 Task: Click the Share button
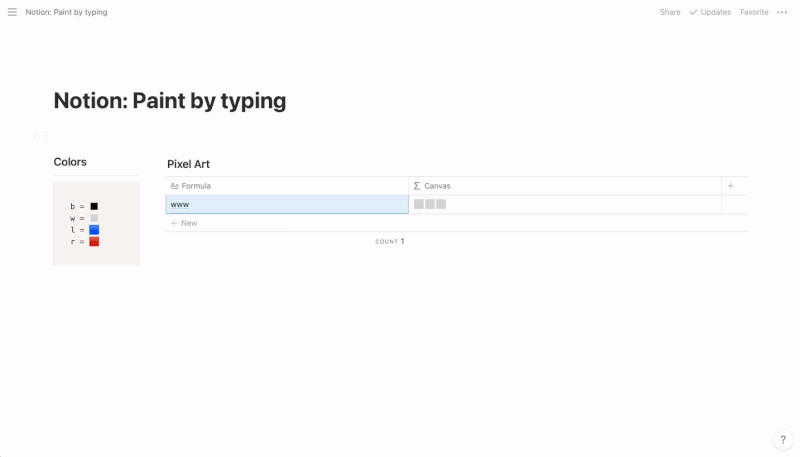[670, 12]
